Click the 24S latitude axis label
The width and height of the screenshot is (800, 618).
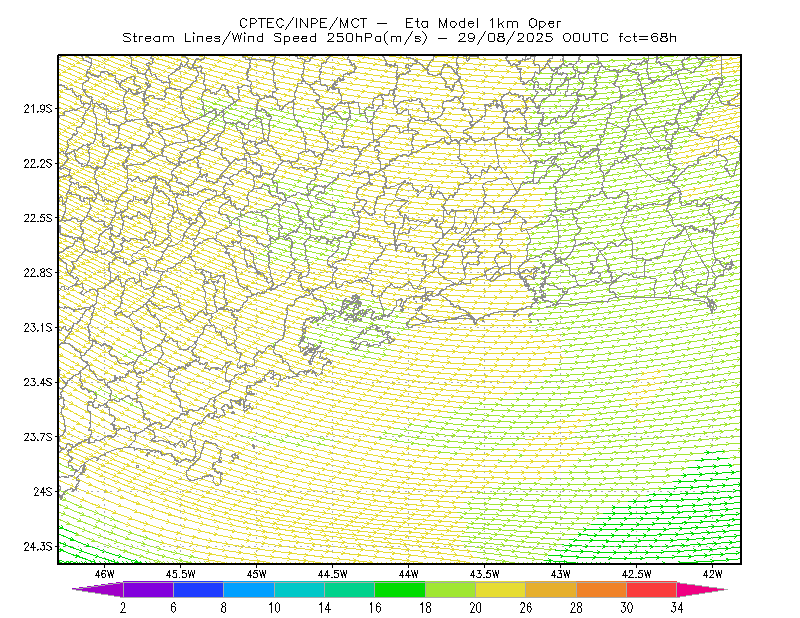click(43, 491)
